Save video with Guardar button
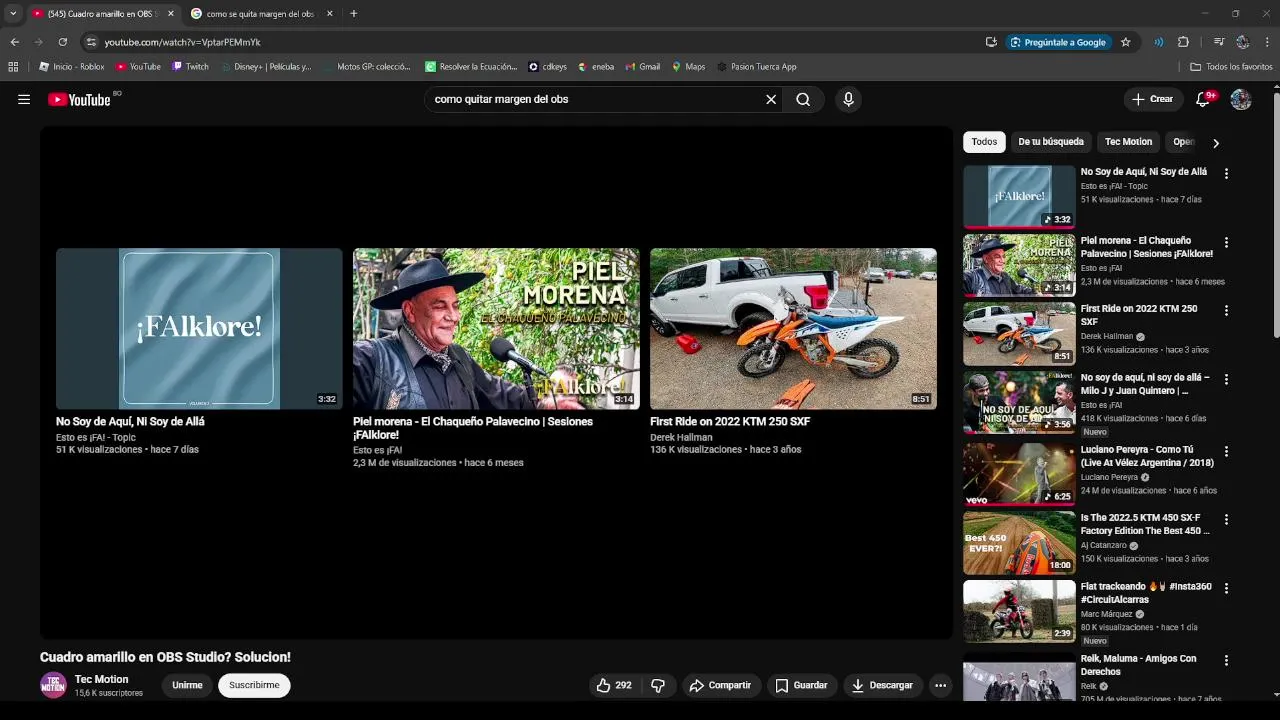Screen dimensions: 1280x720 tap(802, 685)
